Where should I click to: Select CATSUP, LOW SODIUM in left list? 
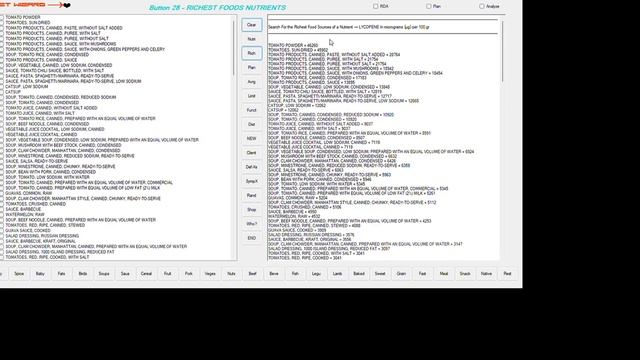pos(27,87)
